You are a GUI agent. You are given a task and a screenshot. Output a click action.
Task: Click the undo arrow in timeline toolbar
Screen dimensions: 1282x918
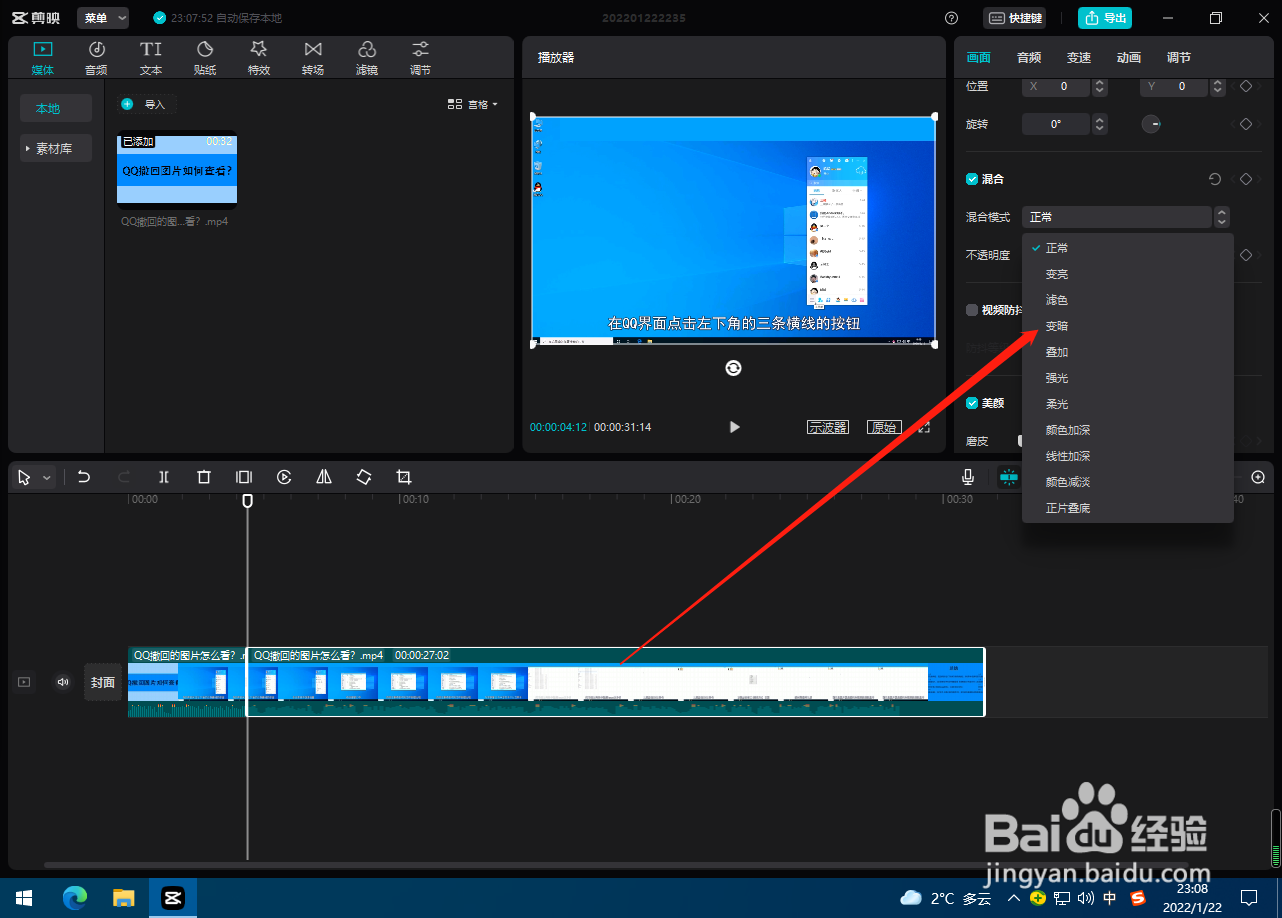point(84,477)
